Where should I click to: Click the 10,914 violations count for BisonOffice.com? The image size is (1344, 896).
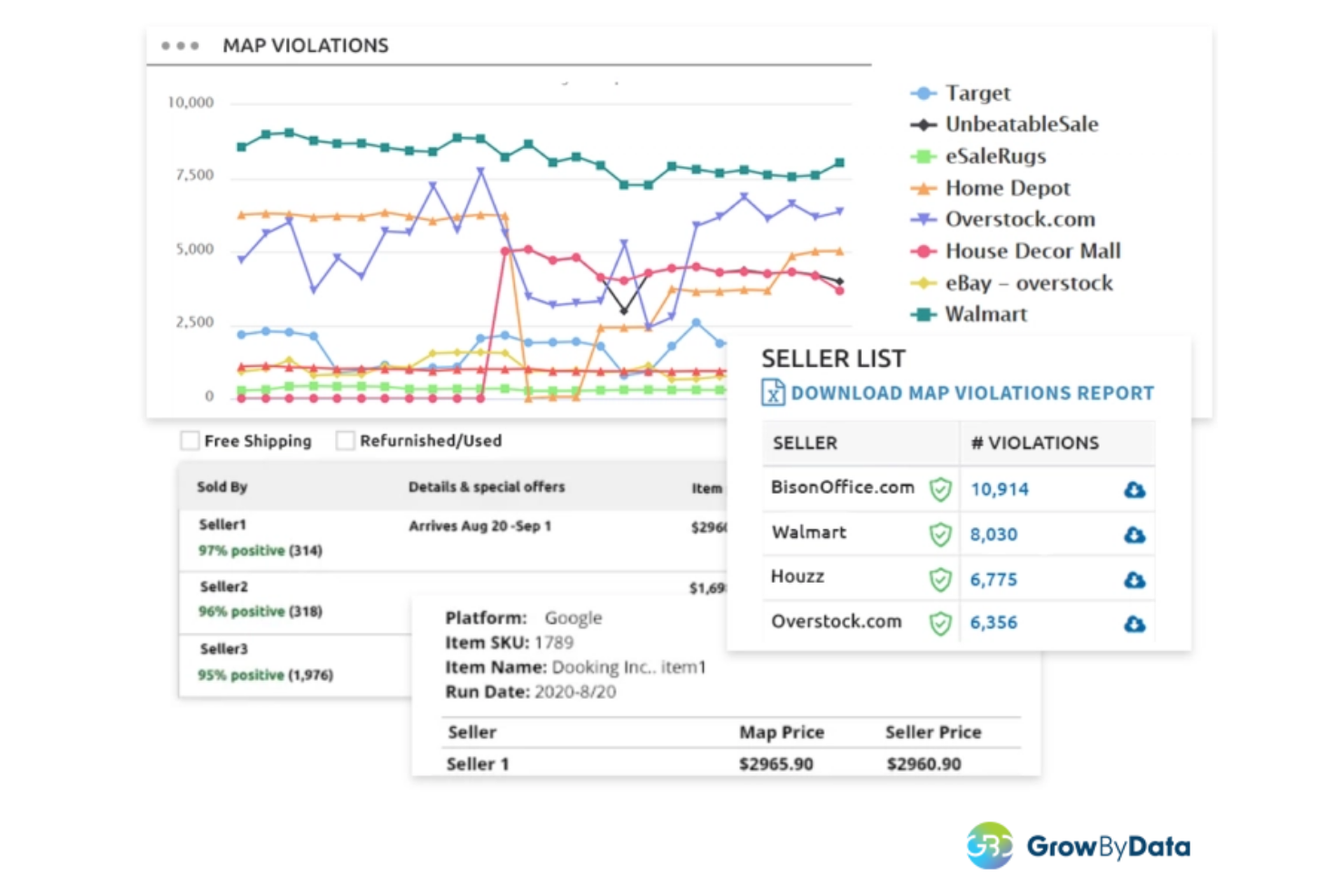click(x=999, y=489)
